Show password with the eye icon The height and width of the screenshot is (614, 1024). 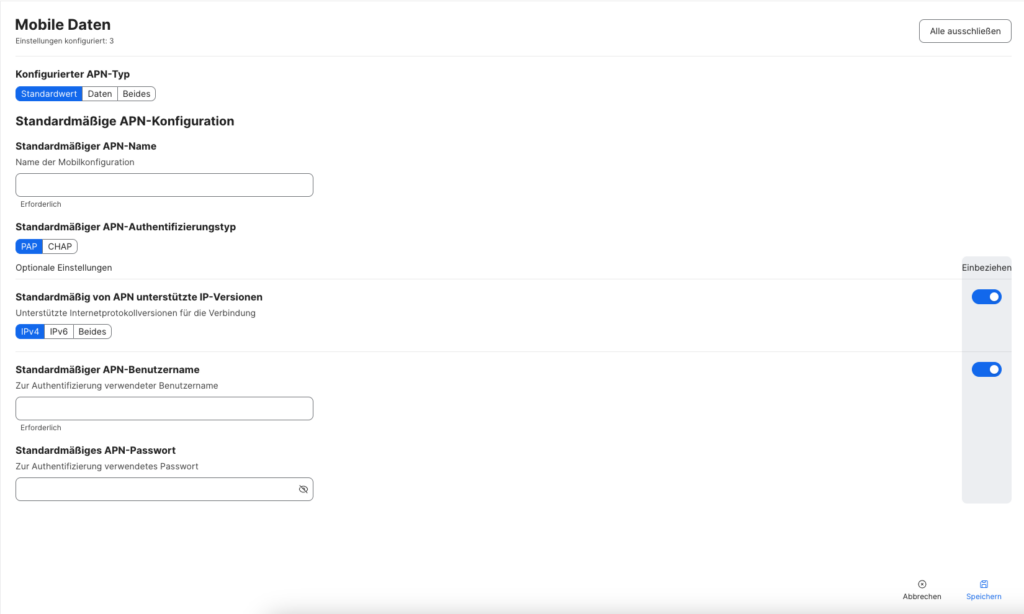pyautogui.click(x=303, y=490)
